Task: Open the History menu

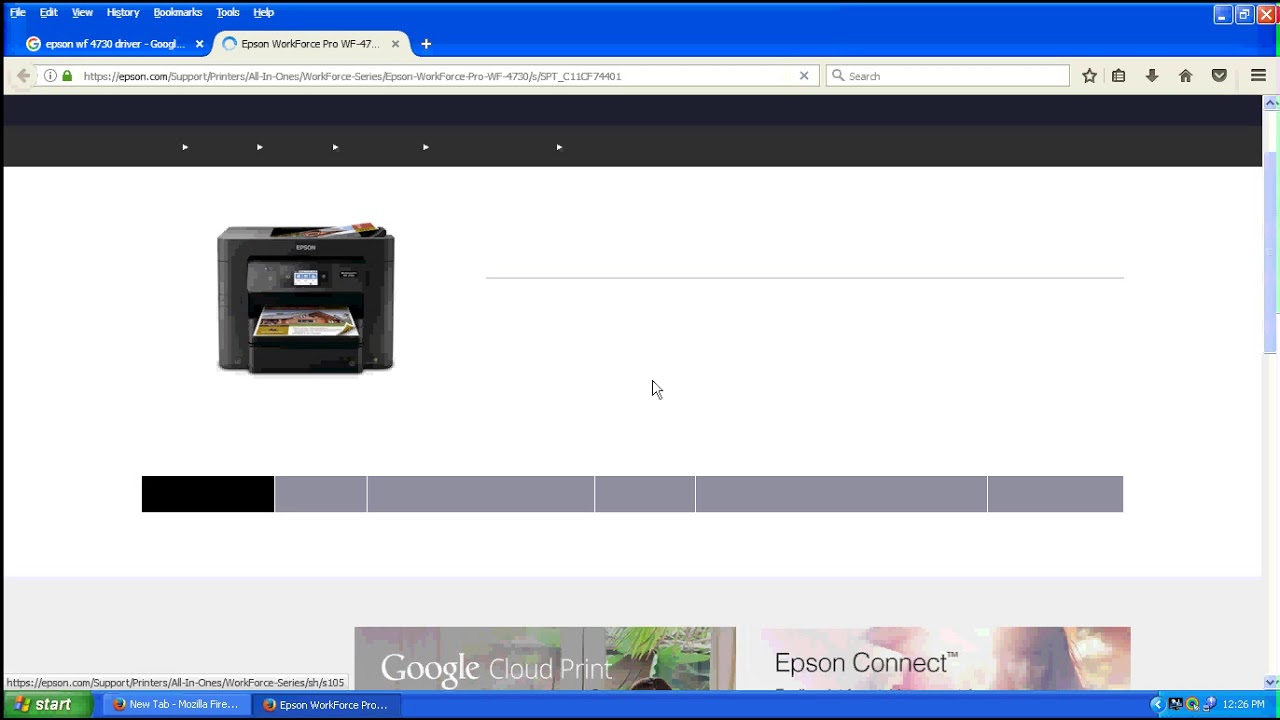Action: (x=123, y=12)
